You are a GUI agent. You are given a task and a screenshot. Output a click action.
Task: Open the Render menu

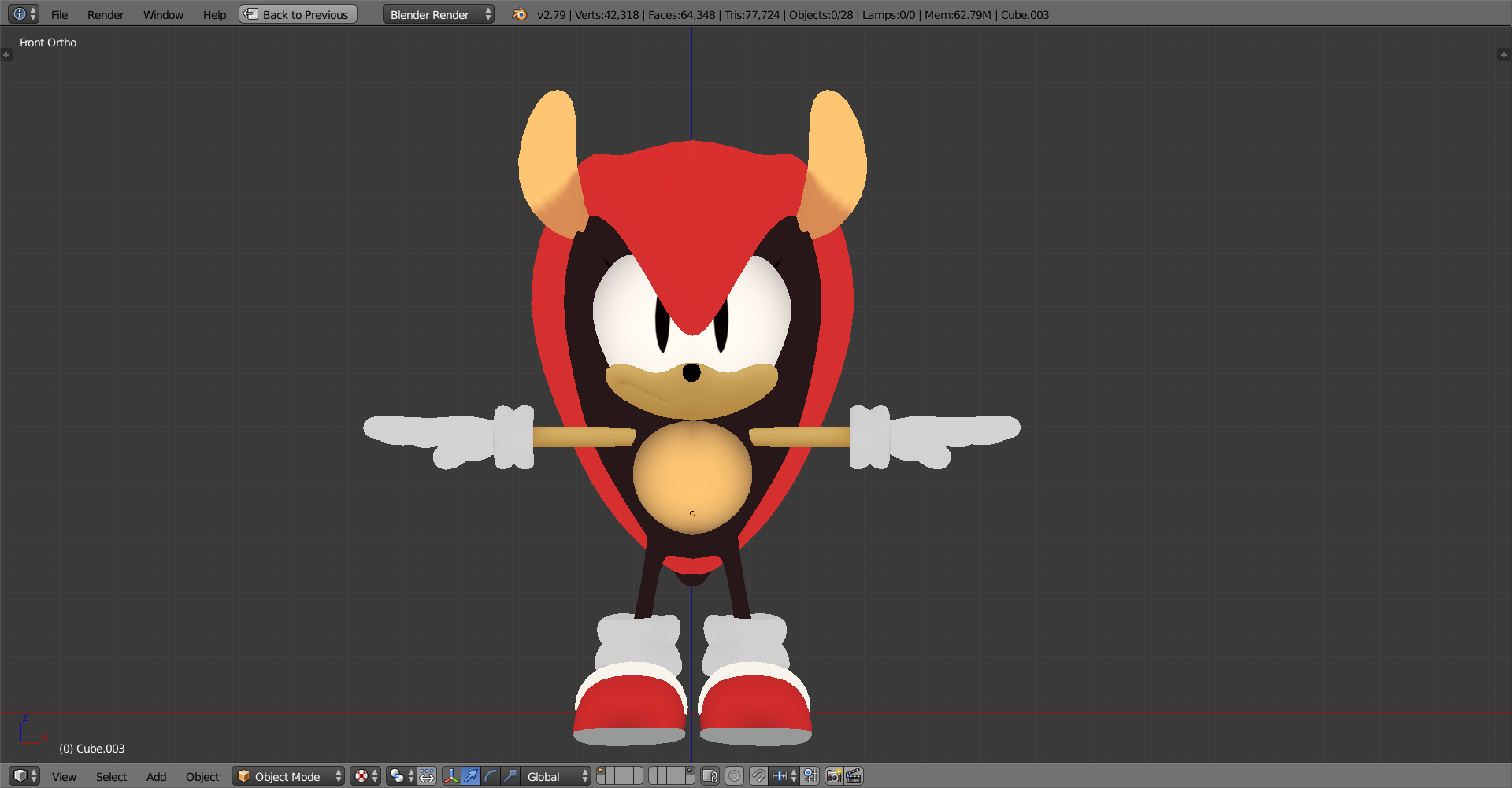pyautogui.click(x=106, y=15)
